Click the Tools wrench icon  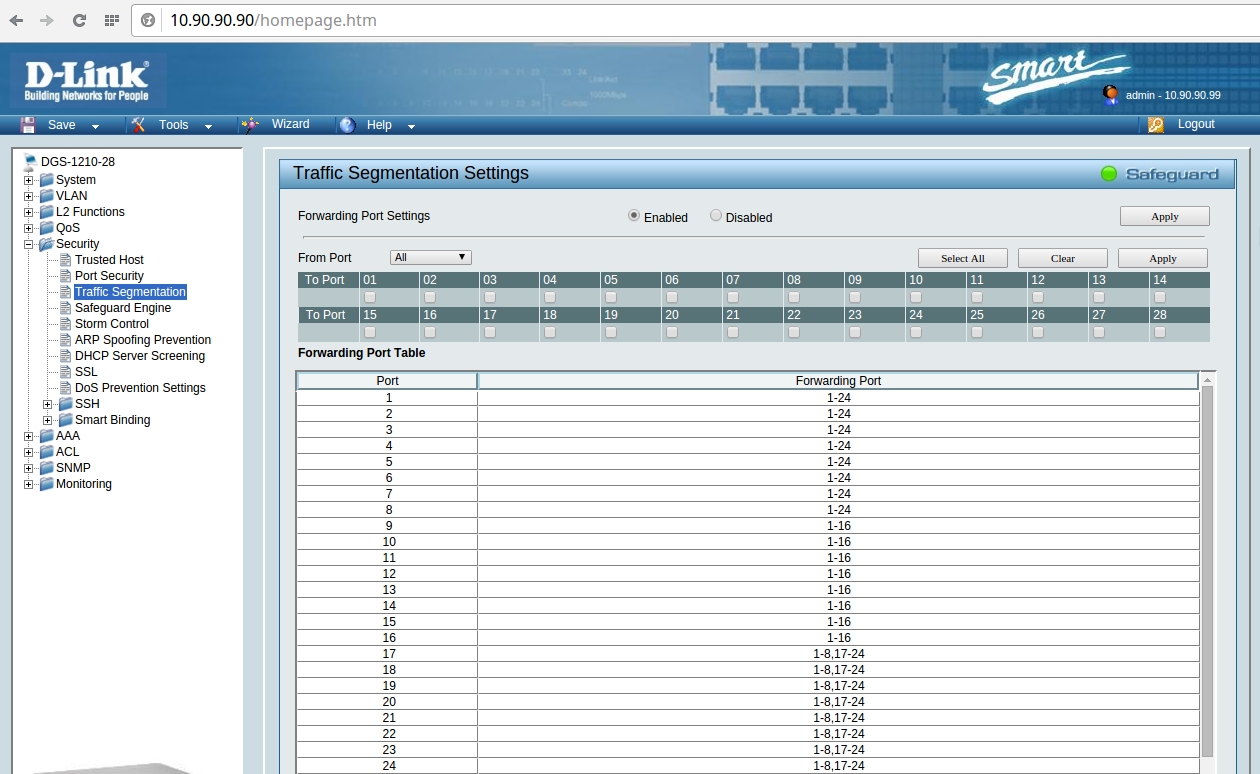coord(139,125)
